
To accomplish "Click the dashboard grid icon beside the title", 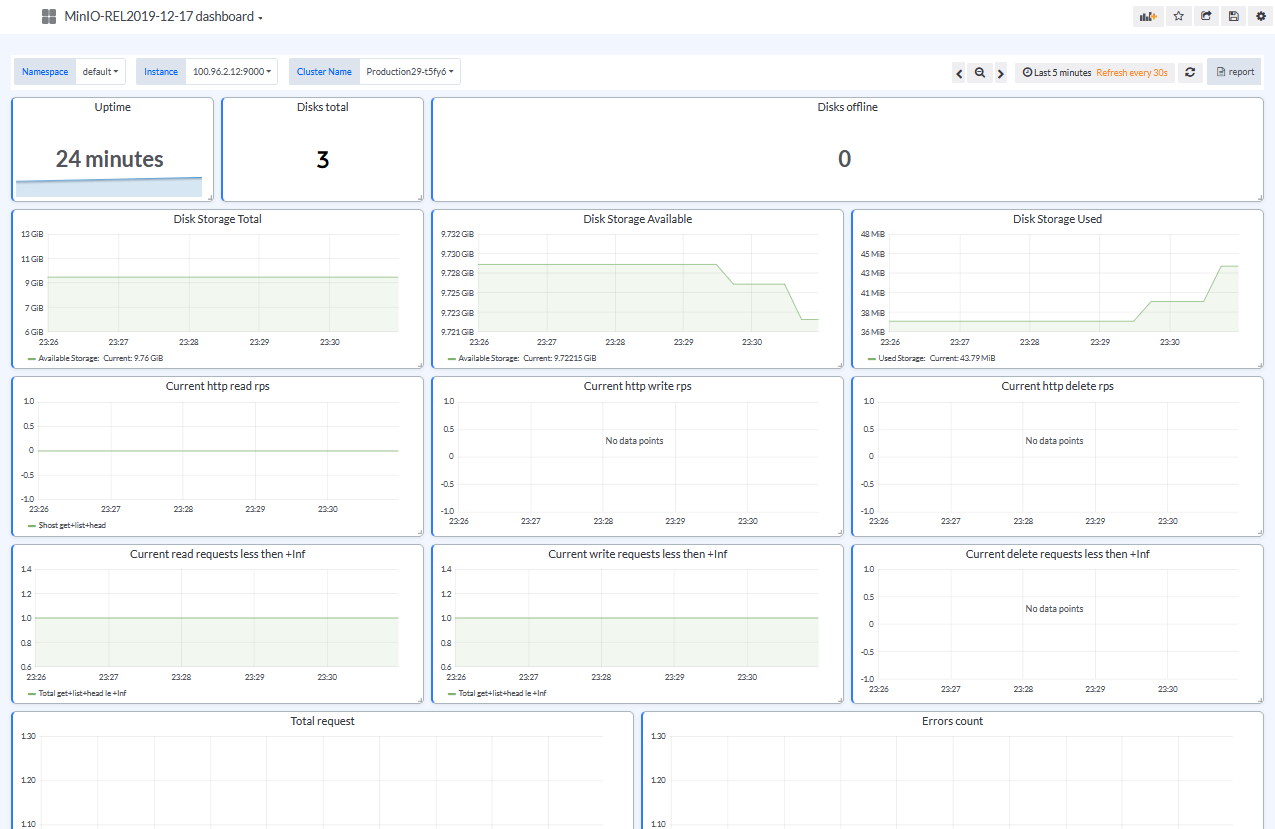I will click(x=49, y=17).
